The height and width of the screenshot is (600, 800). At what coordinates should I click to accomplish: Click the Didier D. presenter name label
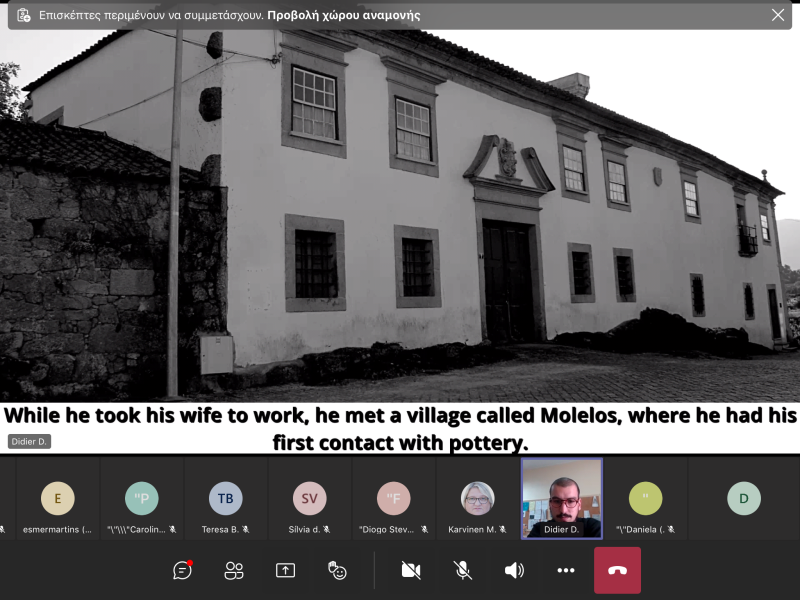30,441
